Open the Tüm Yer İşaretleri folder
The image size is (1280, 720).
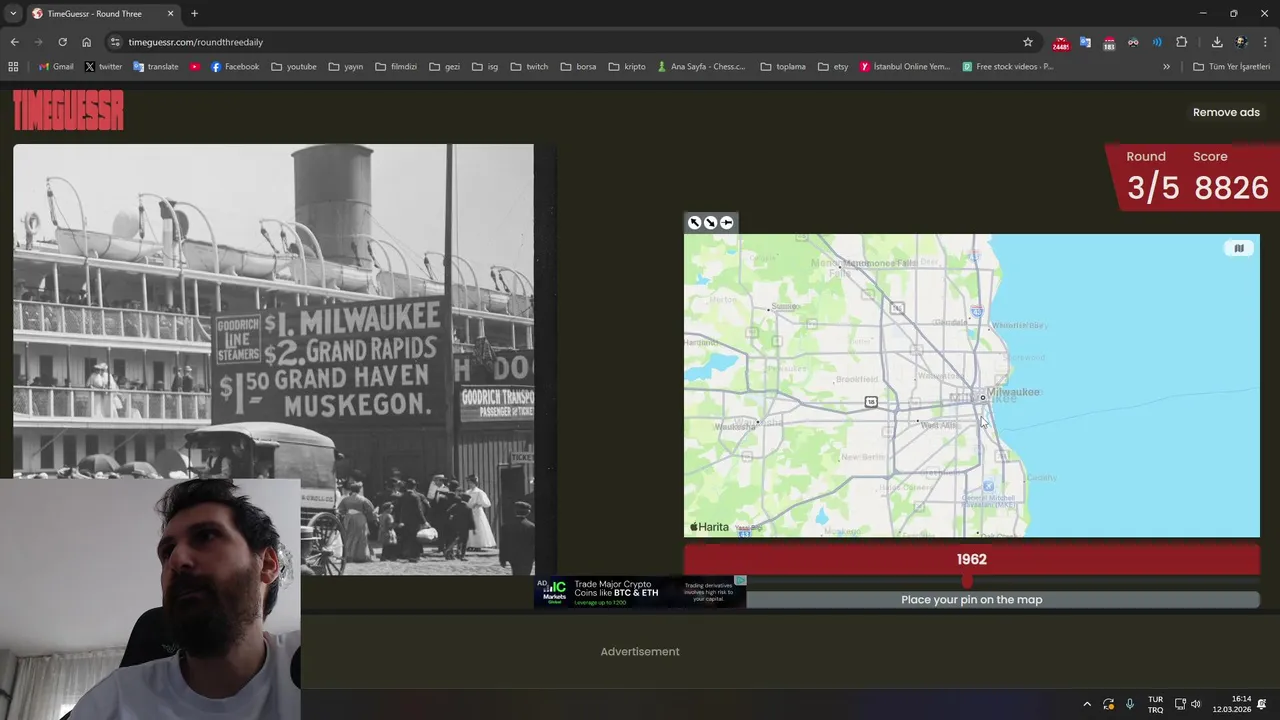tap(1231, 67)
